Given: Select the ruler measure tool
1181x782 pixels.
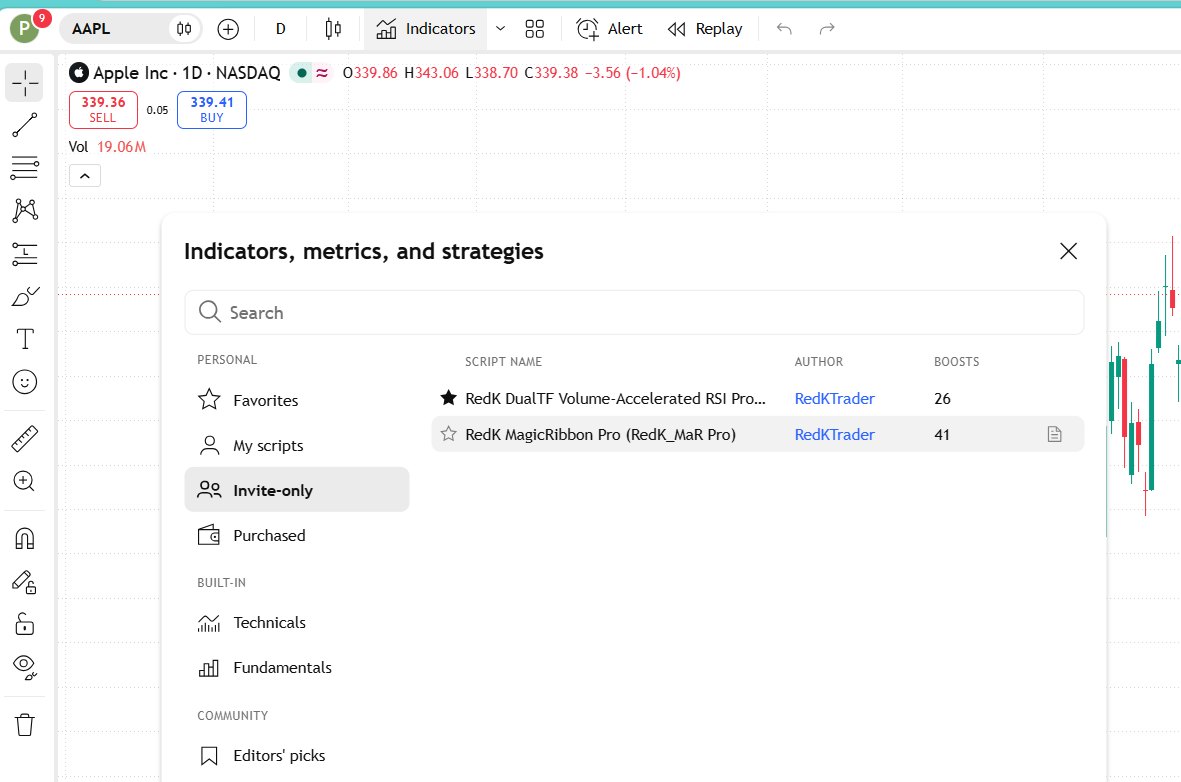Looking at the screenshot, I should [24, 438].
